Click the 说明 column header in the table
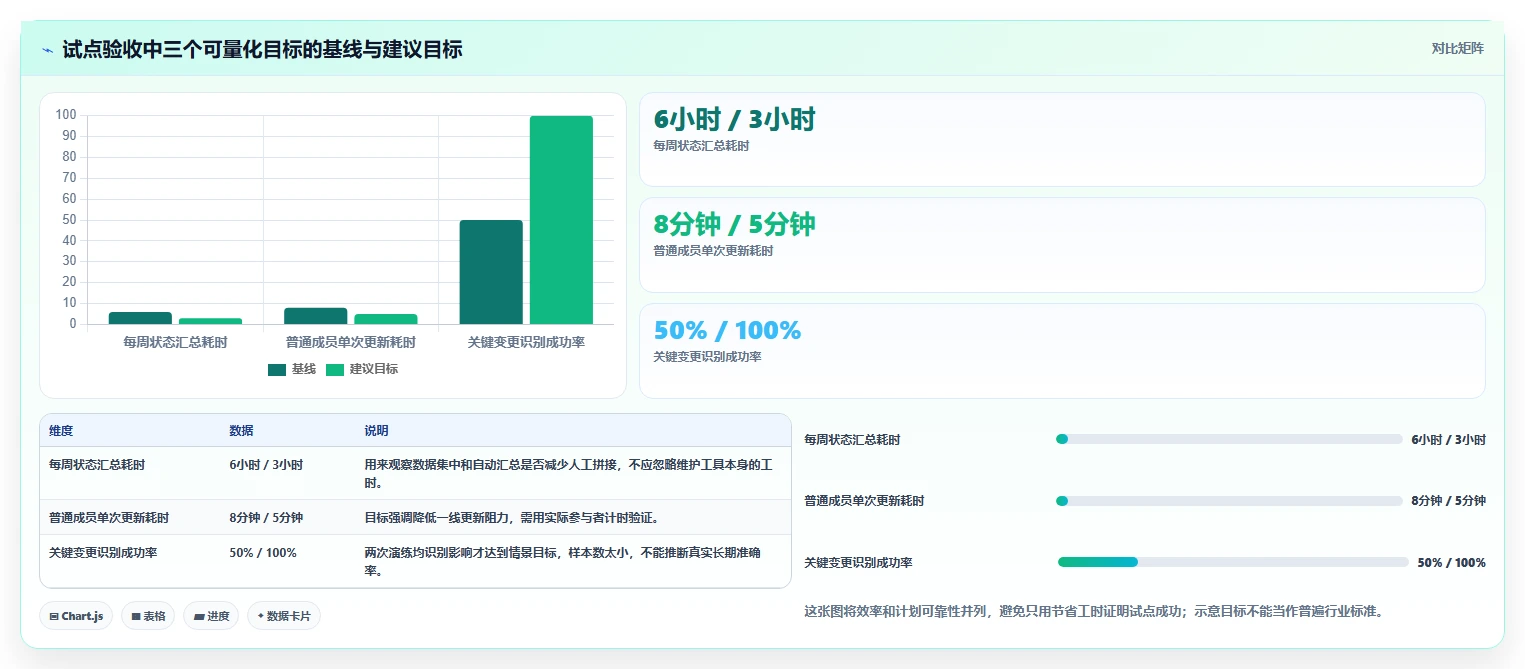Image resolution: width=1525 pixels, height=669 pixels. coord(376,431)
